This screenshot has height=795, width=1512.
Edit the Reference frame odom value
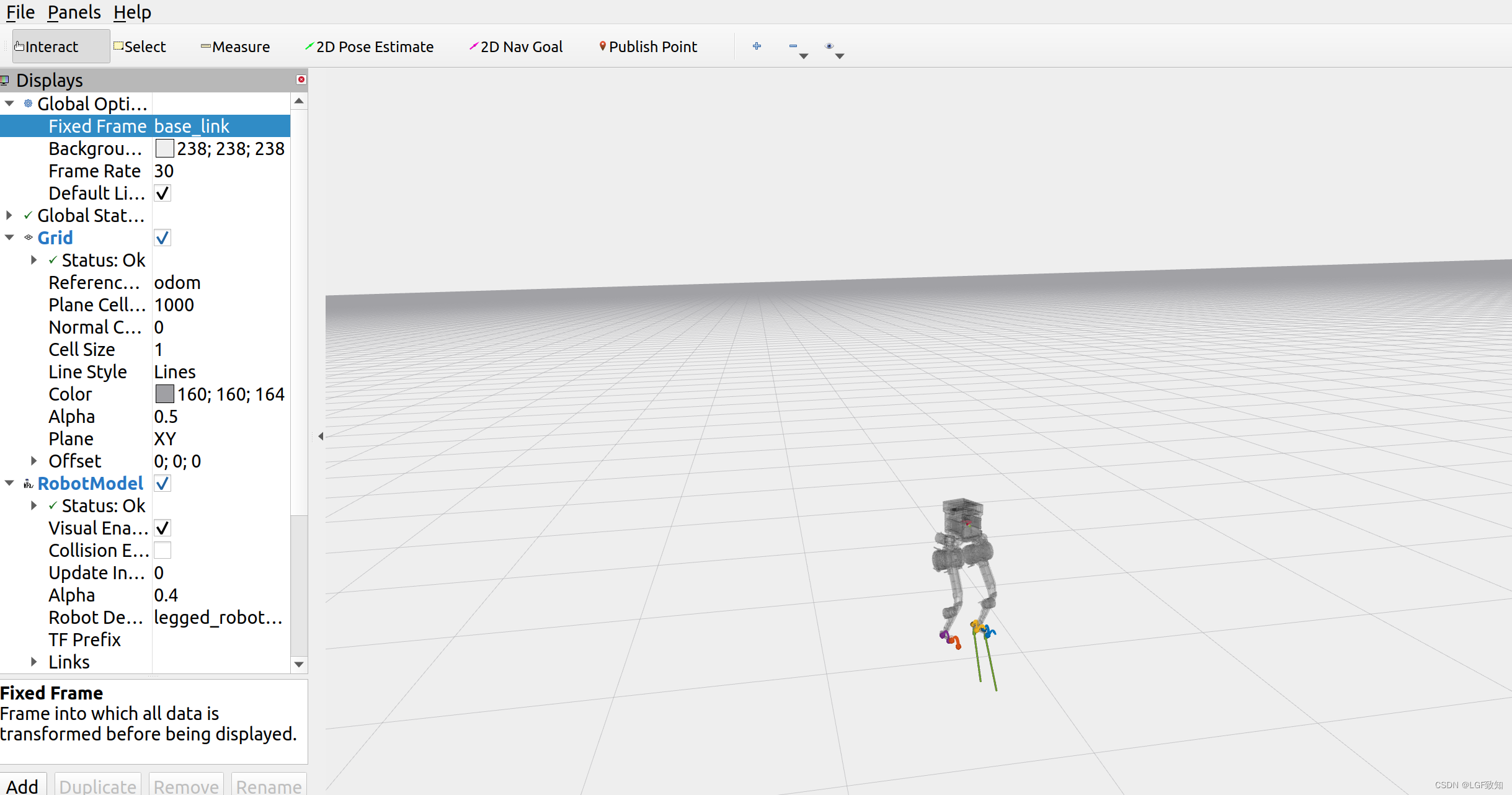(221, 283)
